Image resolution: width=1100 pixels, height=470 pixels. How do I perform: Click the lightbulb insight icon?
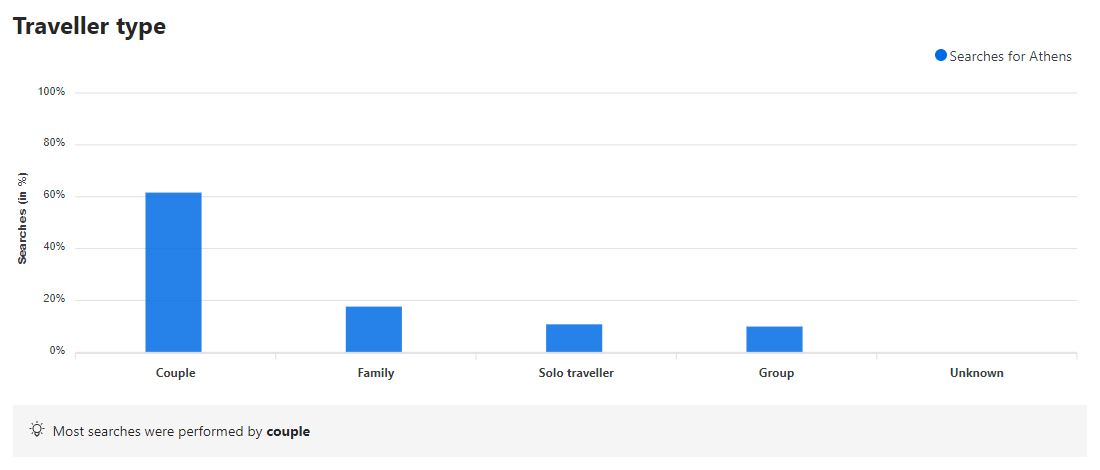click(37, 431)
